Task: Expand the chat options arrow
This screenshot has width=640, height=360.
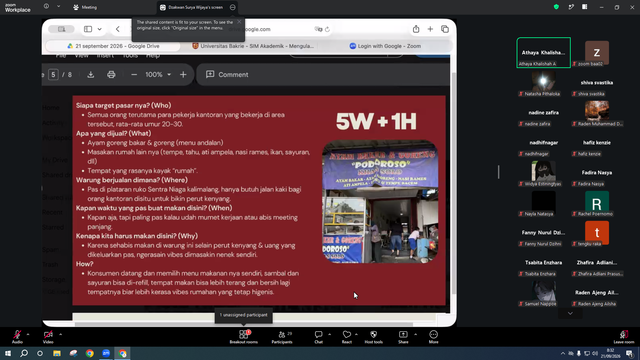Action: tap(329, 334)
